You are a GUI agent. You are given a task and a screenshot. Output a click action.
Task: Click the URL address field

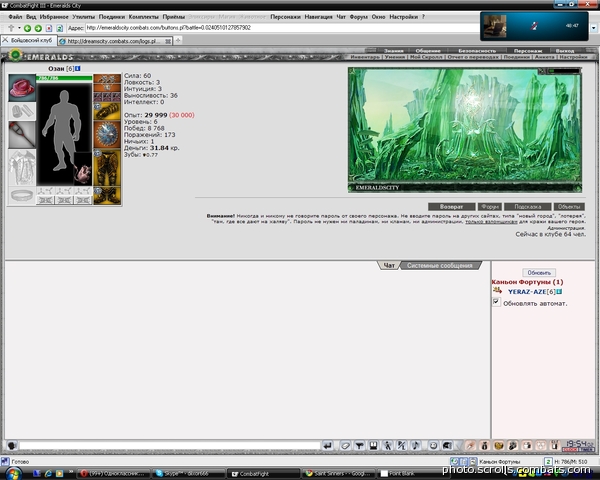[x=281, y=28]
